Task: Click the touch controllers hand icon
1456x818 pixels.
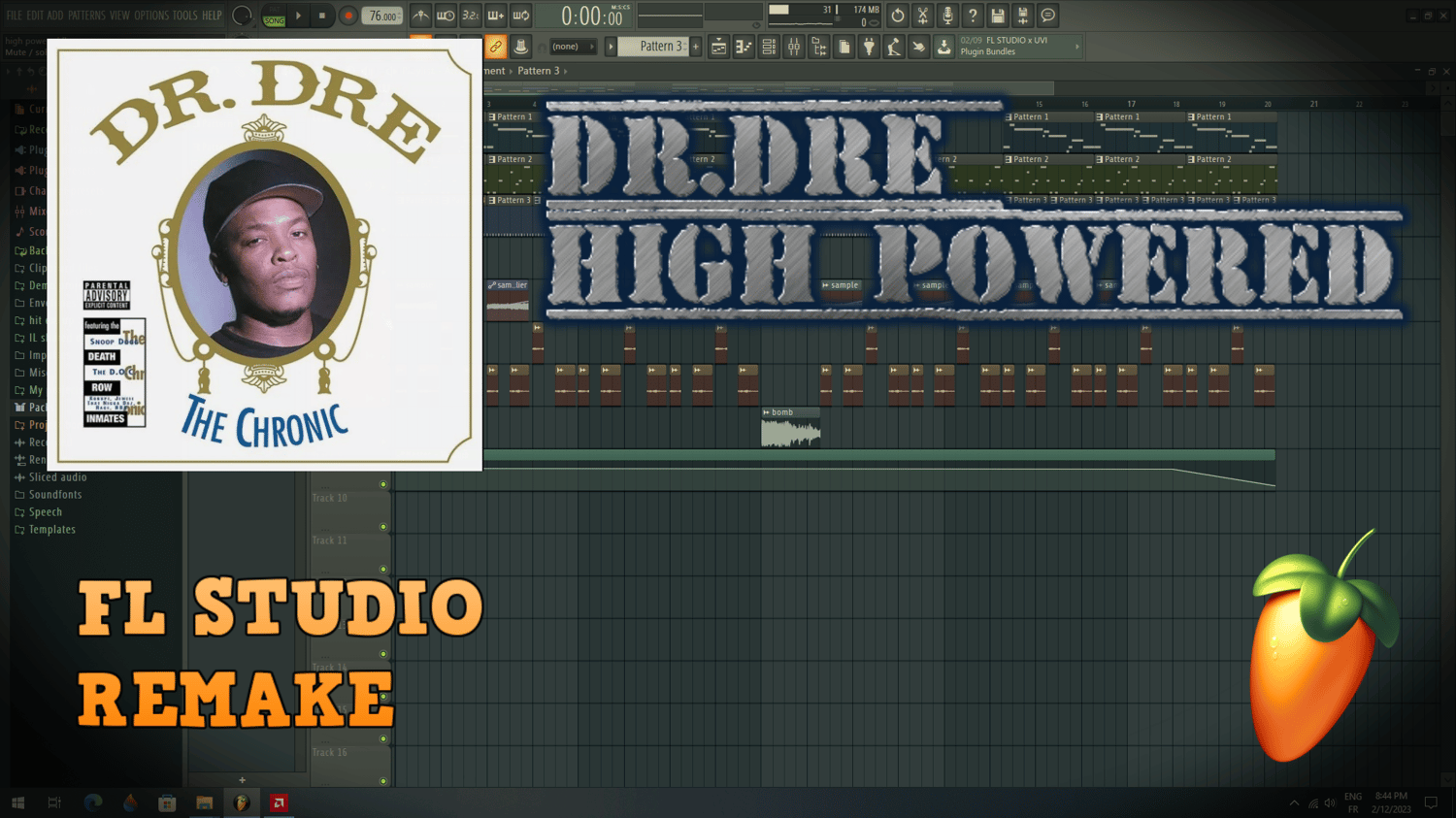Action: click(918, 47)
